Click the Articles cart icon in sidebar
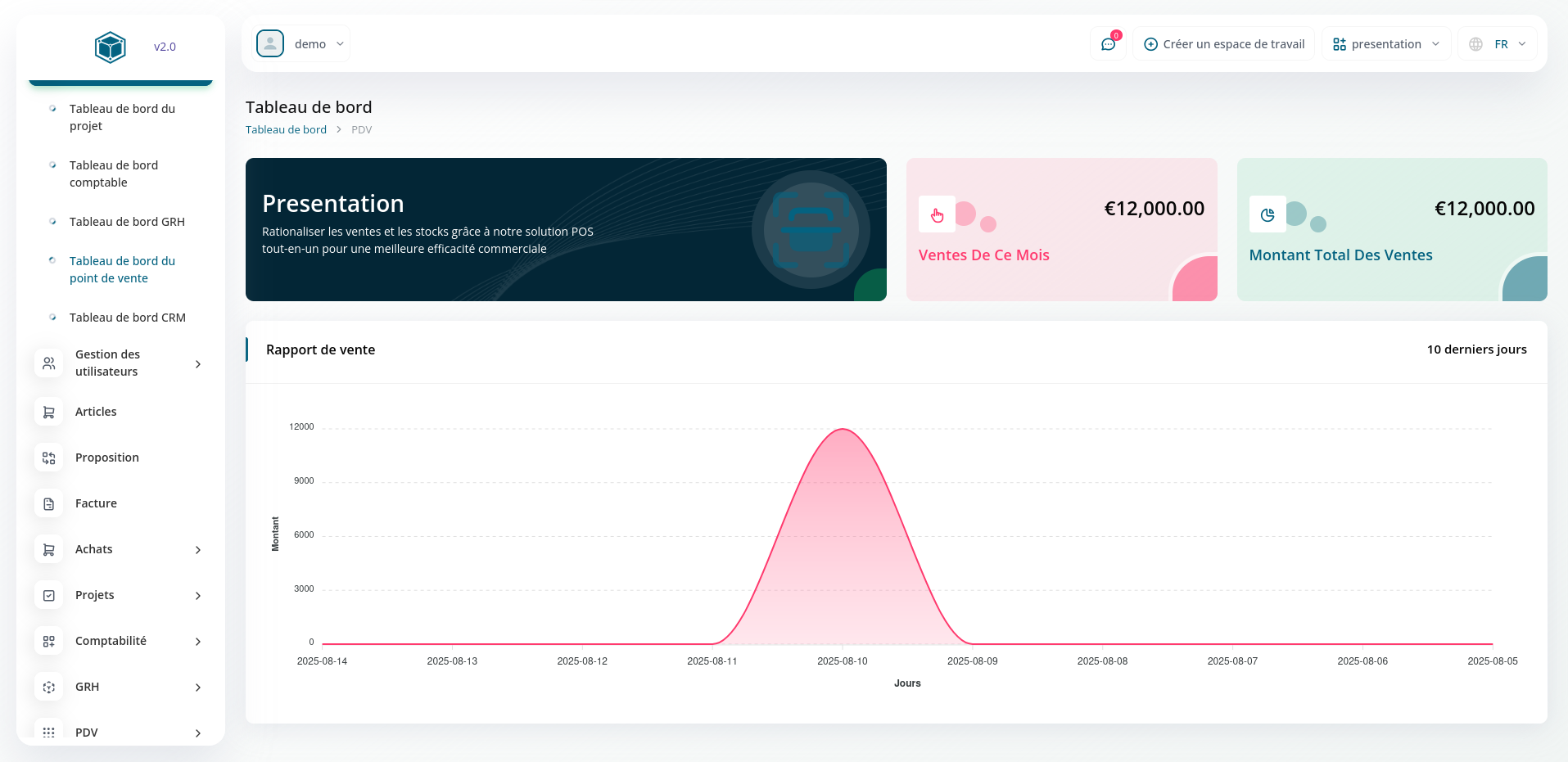 pyautogui.click(x=49, y=412)
